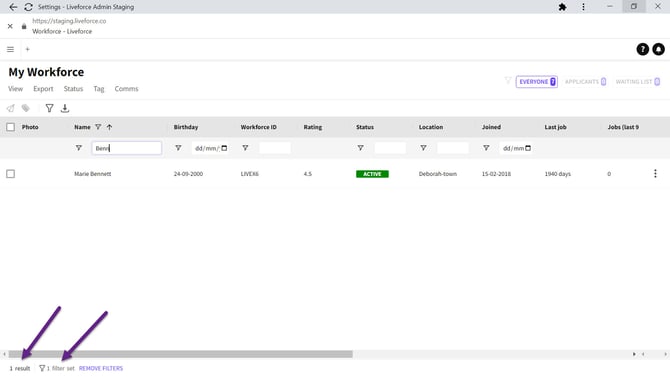Click the REMOVE FILTERS link
Viewport: 670px width, 377px height.
click(101, 368)
